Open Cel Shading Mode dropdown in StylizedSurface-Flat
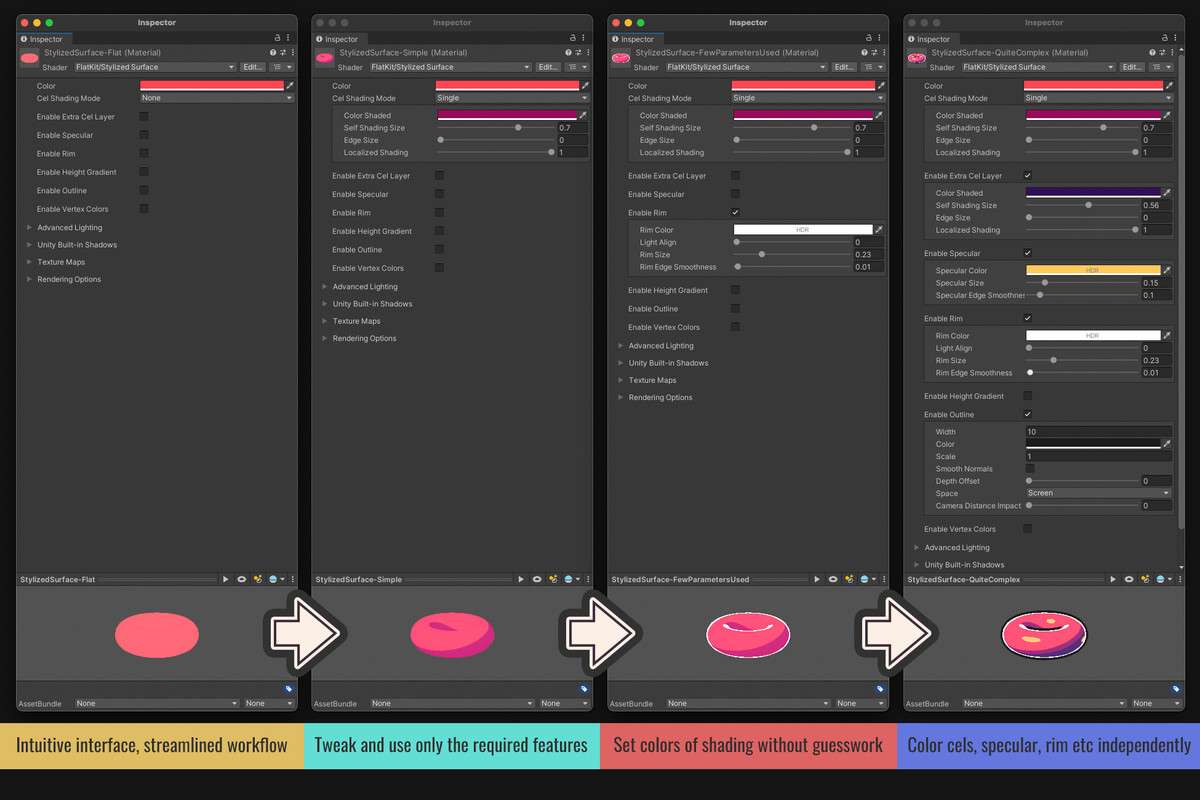Image resolution: width=1200 pixels, height=800 pixels. 217,98
